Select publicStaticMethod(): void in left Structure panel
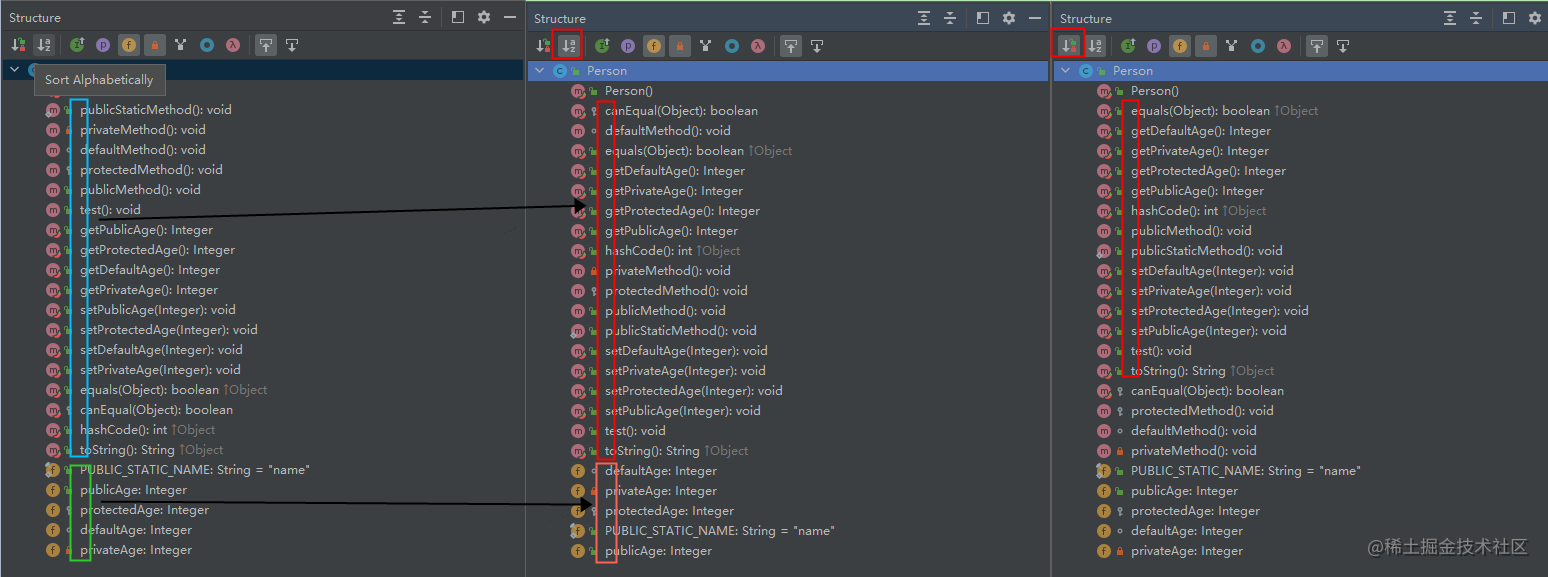1548x577 pixels. [156, 110]
